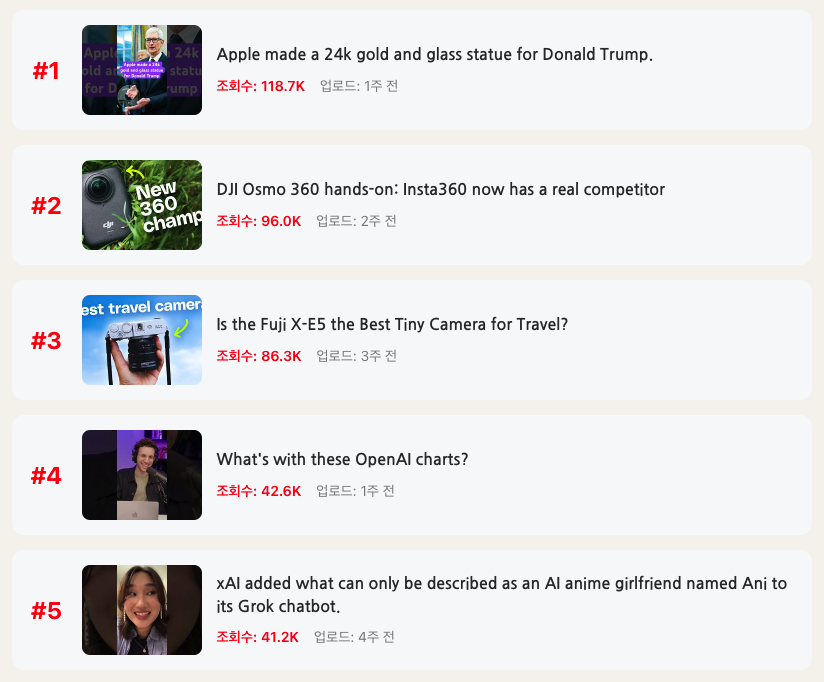824x682 pixels.
Task: Click title 'Is the Fuji X-E5 the Best Tiny Camera'
Action: (x=392, y=324)
